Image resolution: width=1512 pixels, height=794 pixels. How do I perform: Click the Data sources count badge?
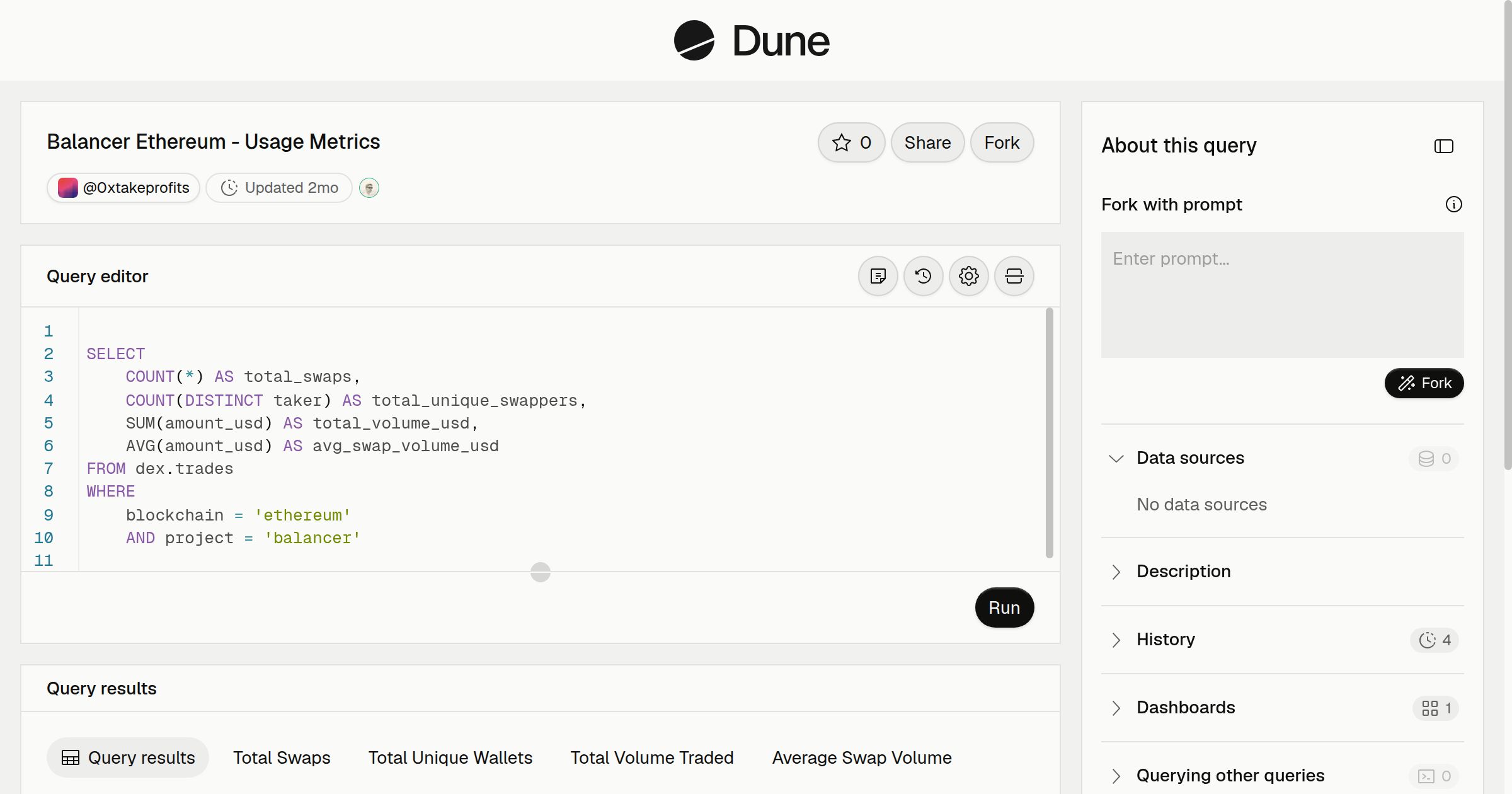(1435, 458)
